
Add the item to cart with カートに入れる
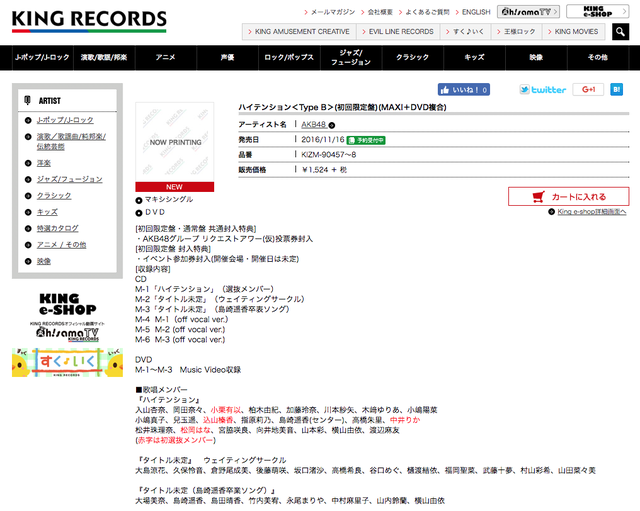(x=569, y=197)
